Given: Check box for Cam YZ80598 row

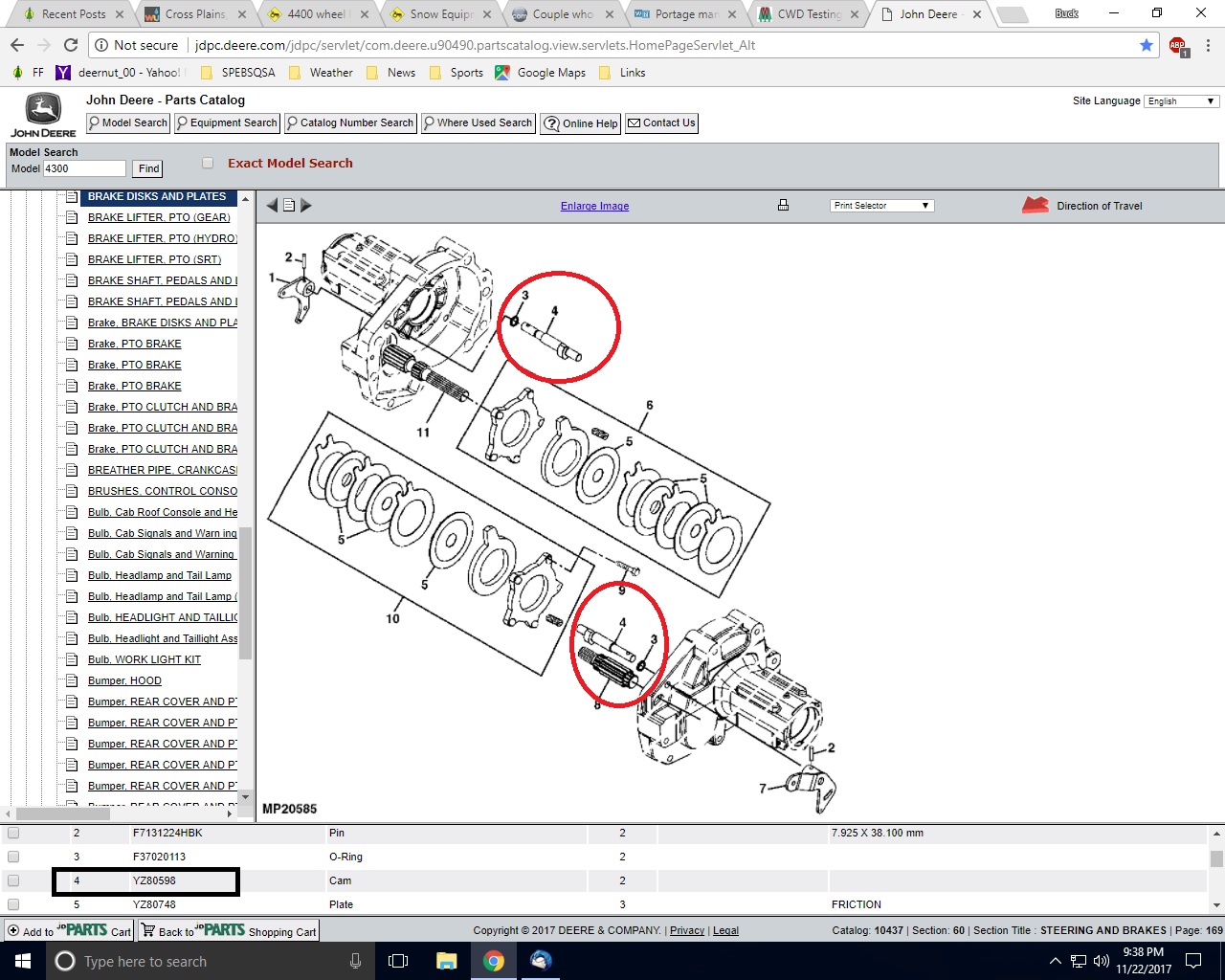Looking at the screenshot, I should point(13,880).
